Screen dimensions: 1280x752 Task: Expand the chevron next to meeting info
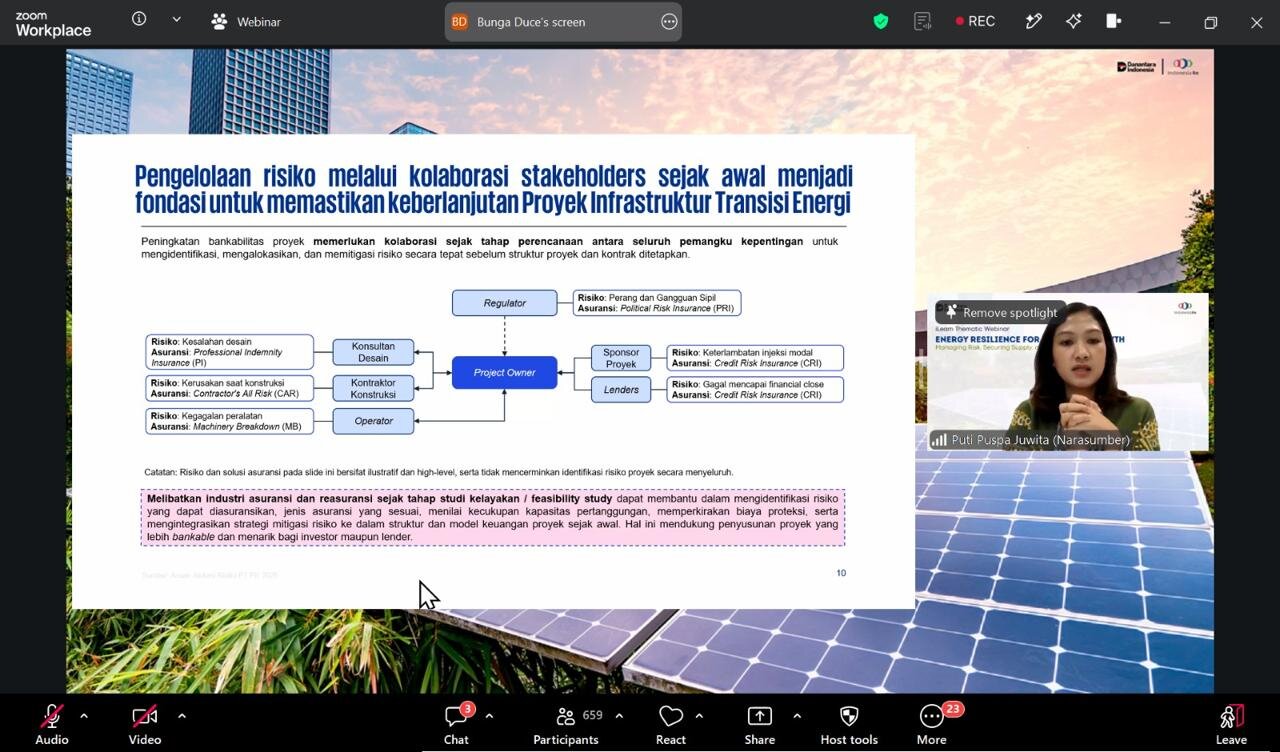pos(177,19)
